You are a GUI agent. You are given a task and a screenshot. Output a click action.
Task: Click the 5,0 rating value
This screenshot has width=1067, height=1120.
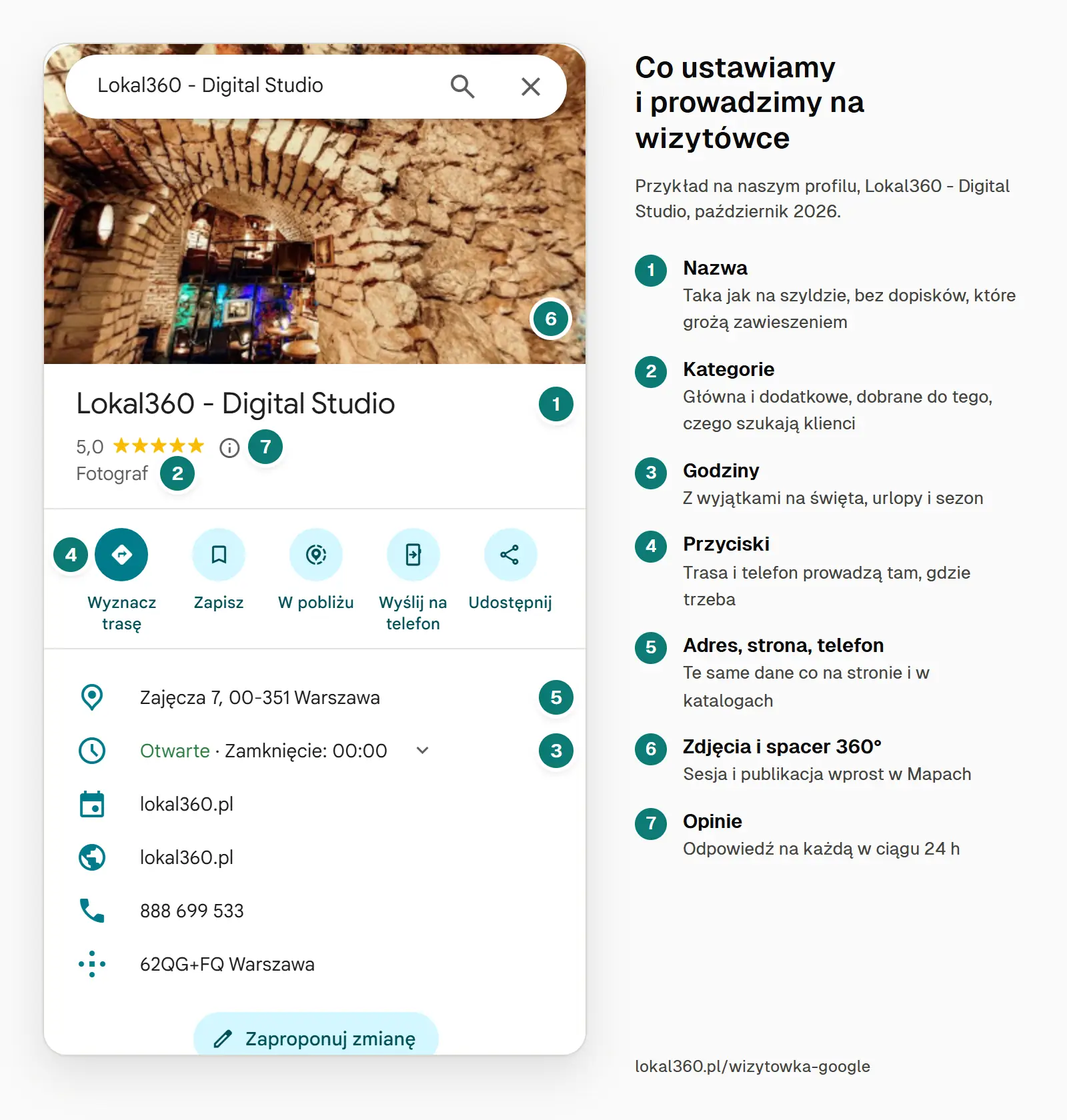90,447
